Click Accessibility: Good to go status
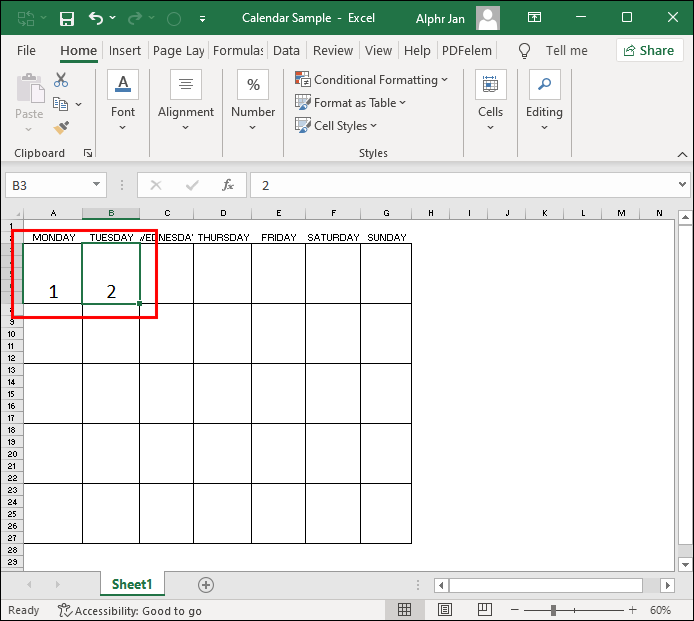694x621 pixels. pyautogui.click(x=130, y=611)
